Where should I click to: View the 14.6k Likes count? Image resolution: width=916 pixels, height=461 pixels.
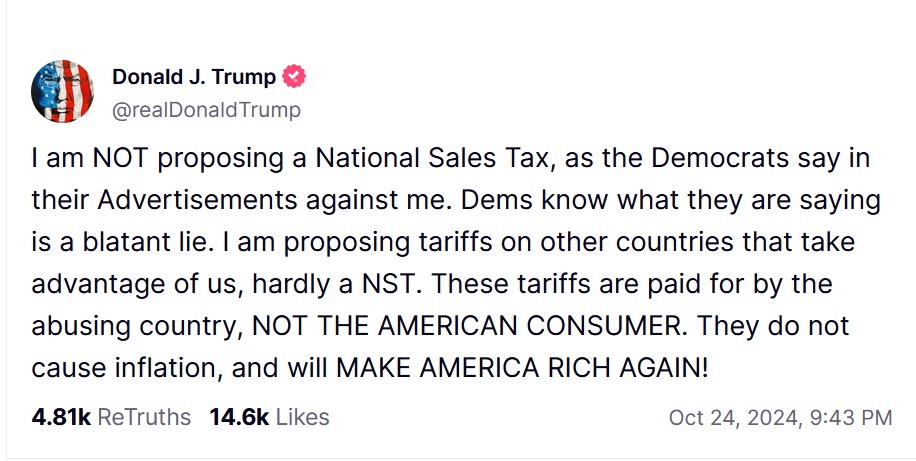click(239, 417)
